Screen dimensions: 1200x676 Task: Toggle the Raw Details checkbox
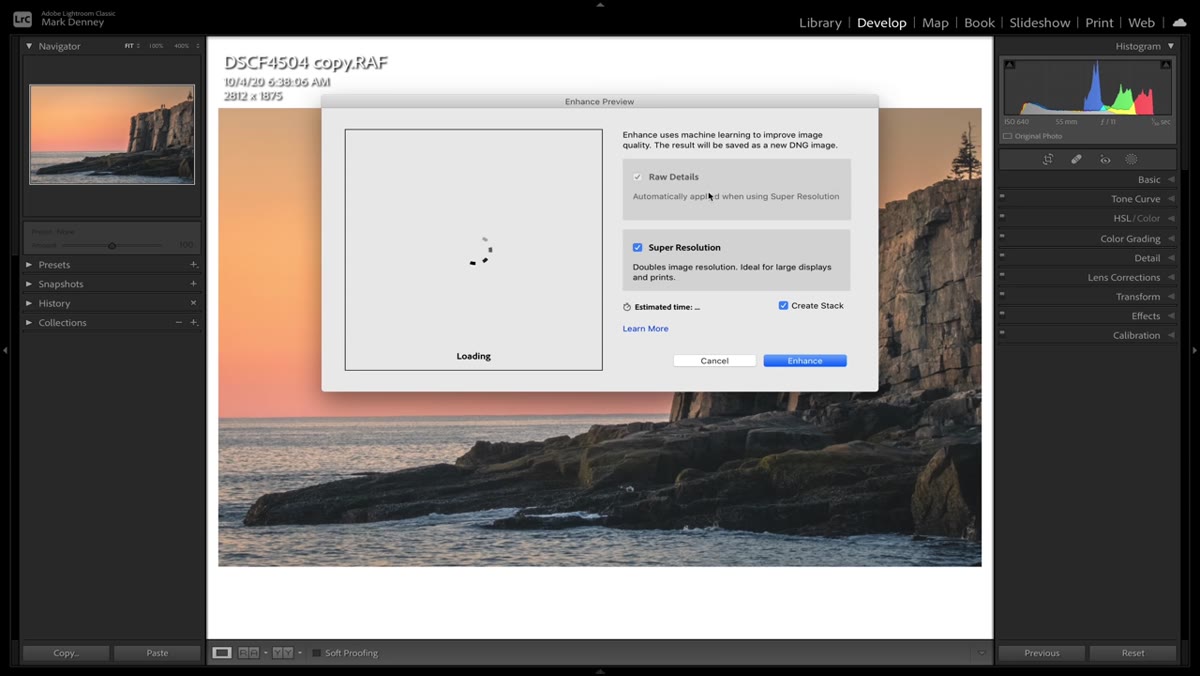637,177
